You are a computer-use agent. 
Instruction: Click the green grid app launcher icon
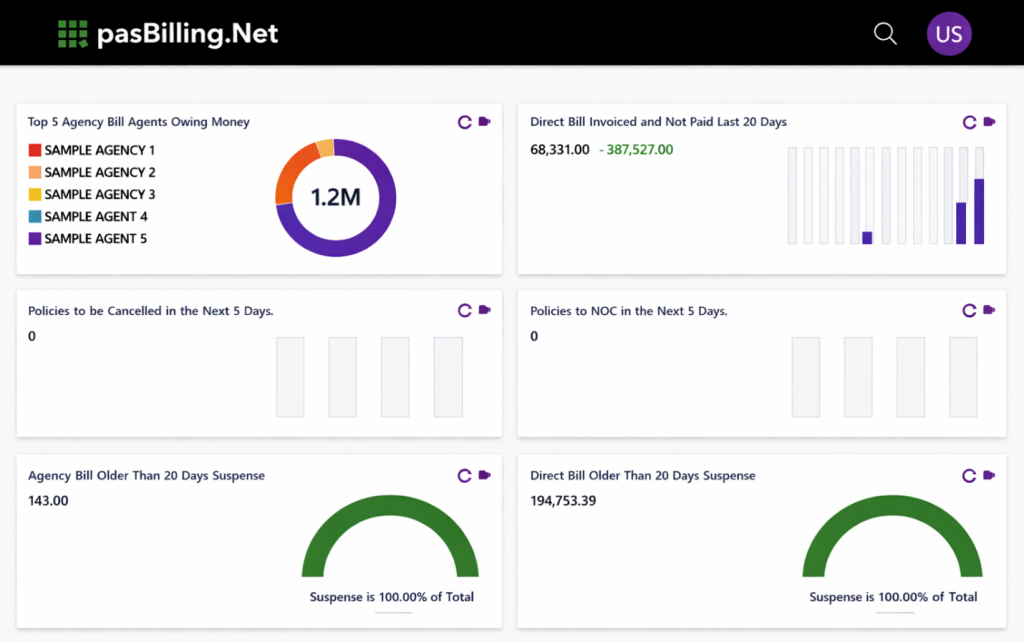tap(72, 34)
